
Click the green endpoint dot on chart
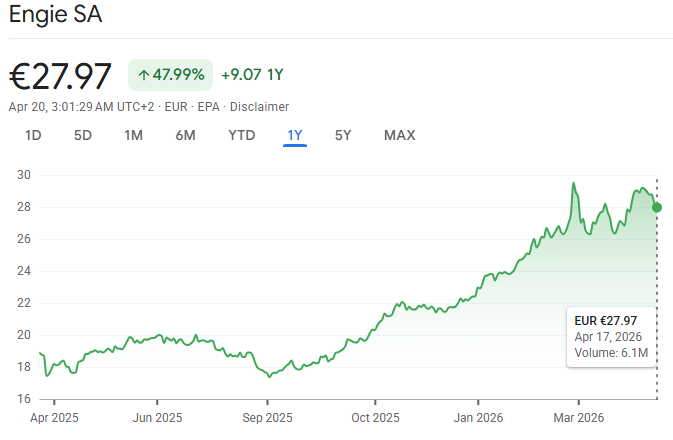pyautogui.click(x=657, y=208)
